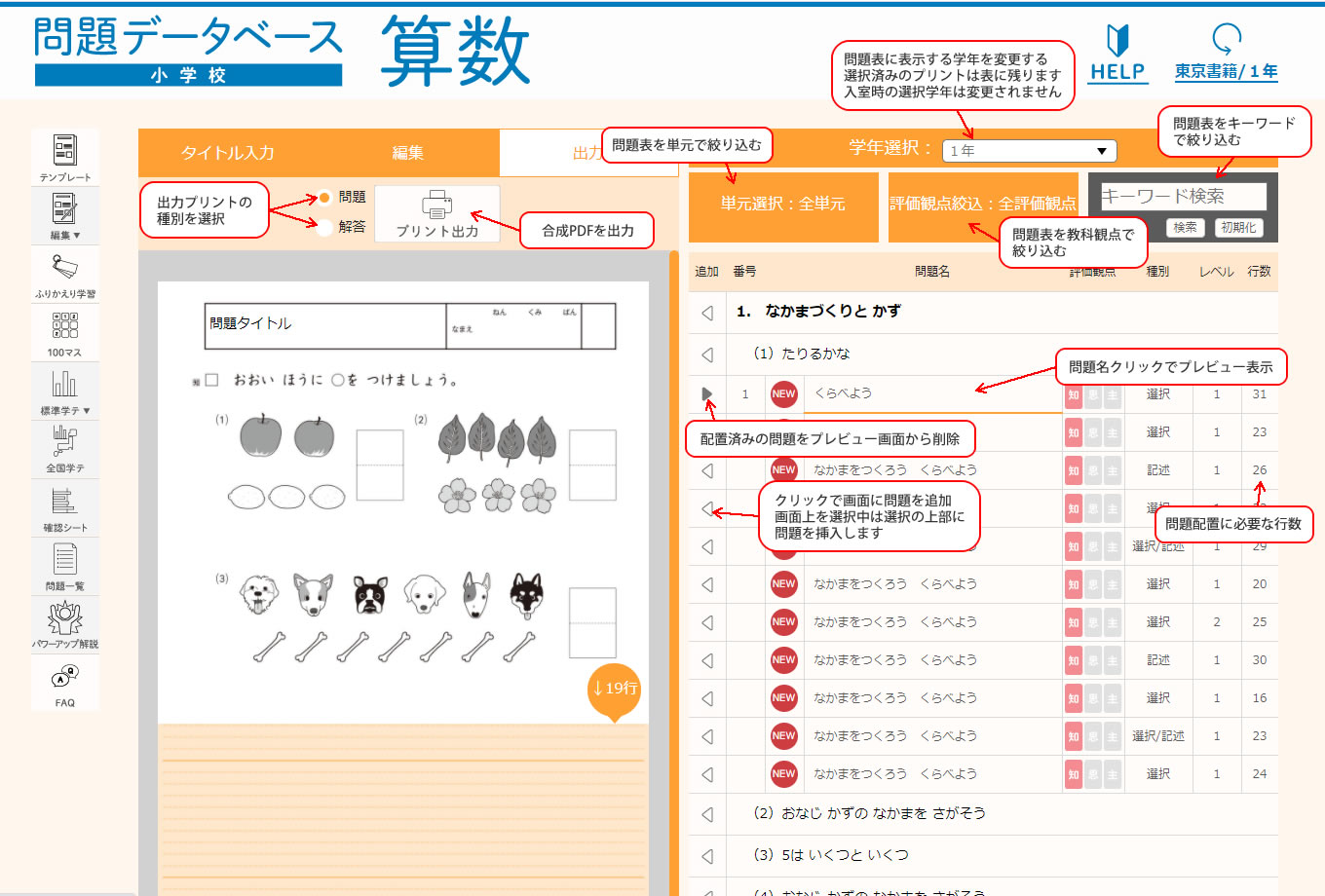Click the 検索 button

1186,227
